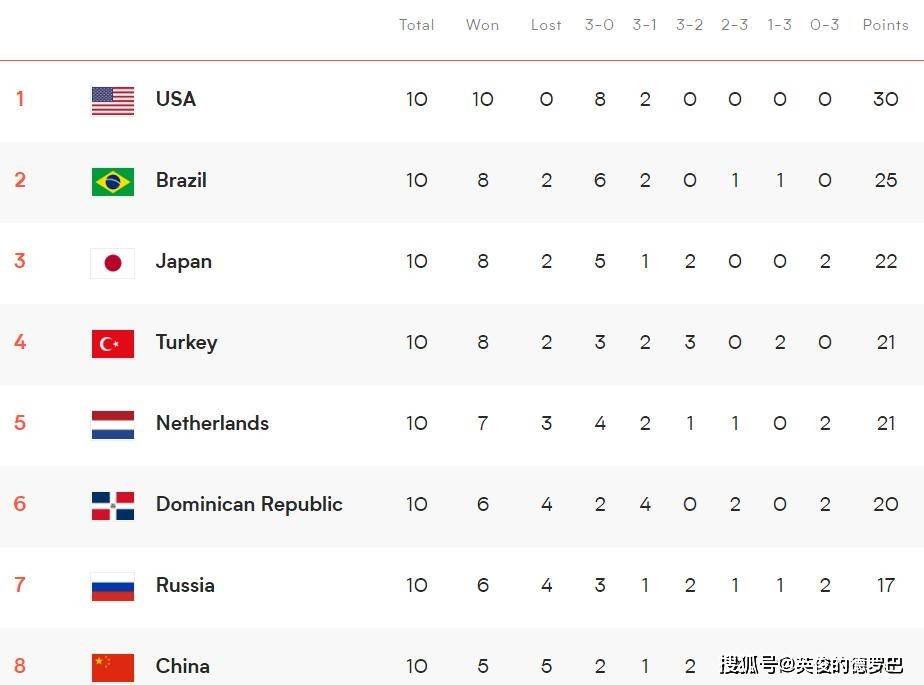Select the Total column header
Screen dimensions: 924x685
click(416, 25)
